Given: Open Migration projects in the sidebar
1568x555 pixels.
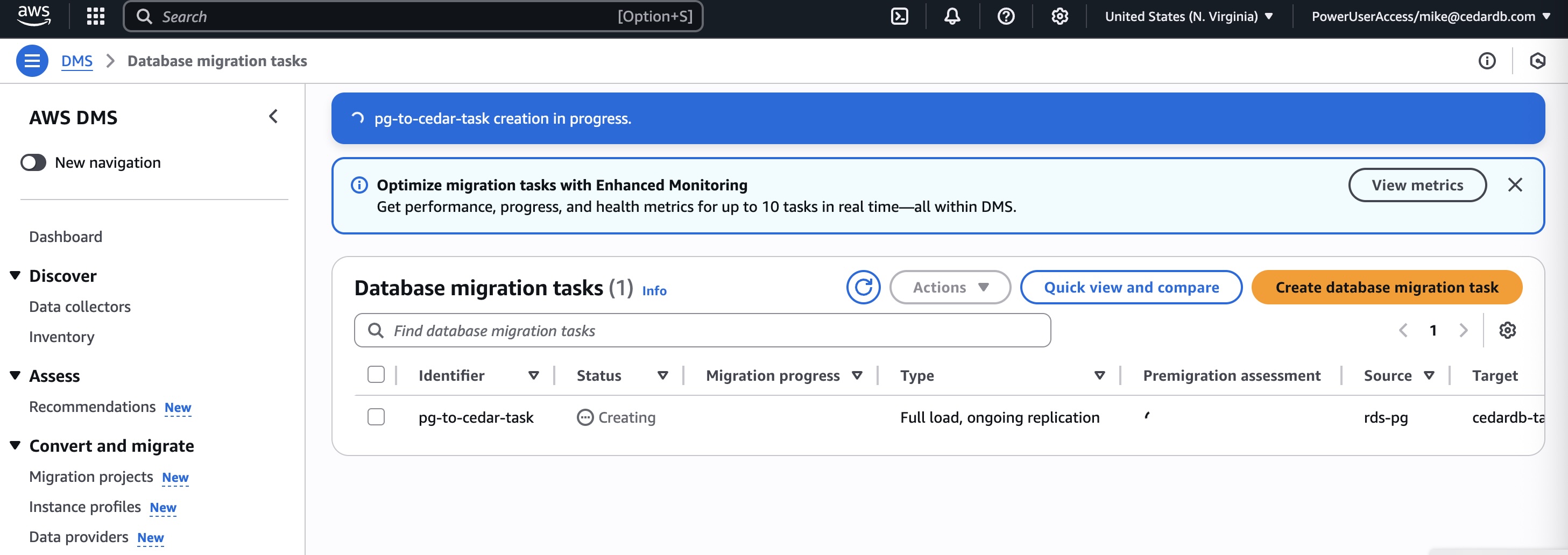Looking at the screenshot, I should [x=91, y=476].
